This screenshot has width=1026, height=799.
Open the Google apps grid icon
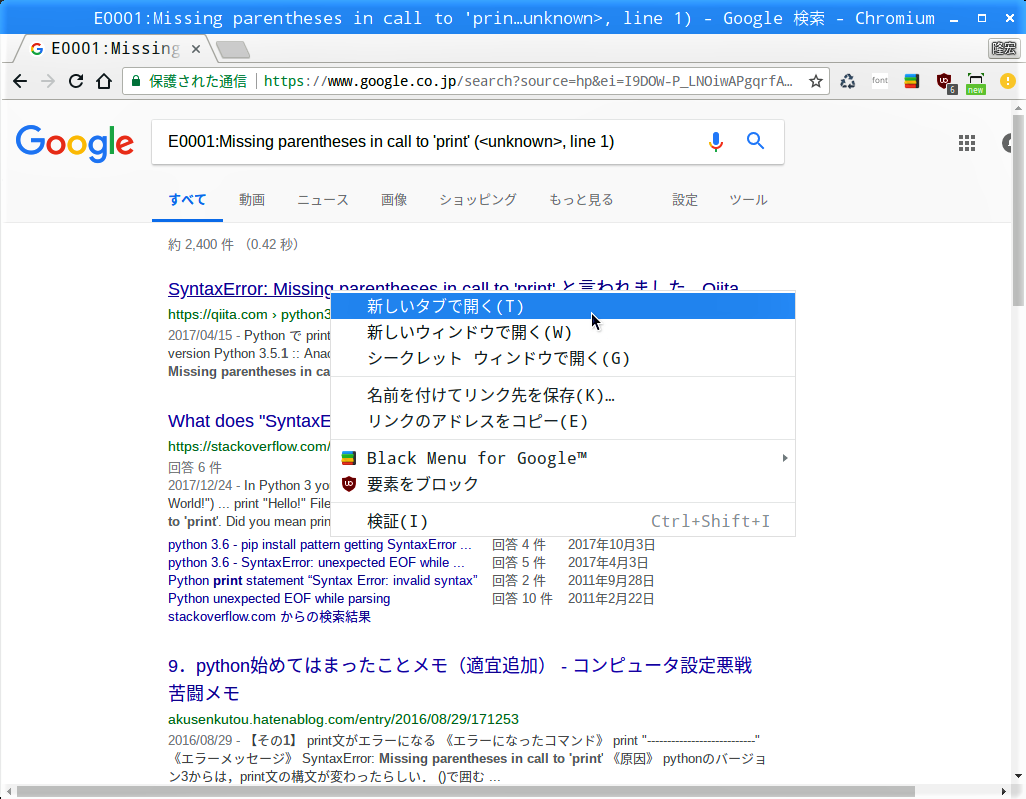(967, 143)
